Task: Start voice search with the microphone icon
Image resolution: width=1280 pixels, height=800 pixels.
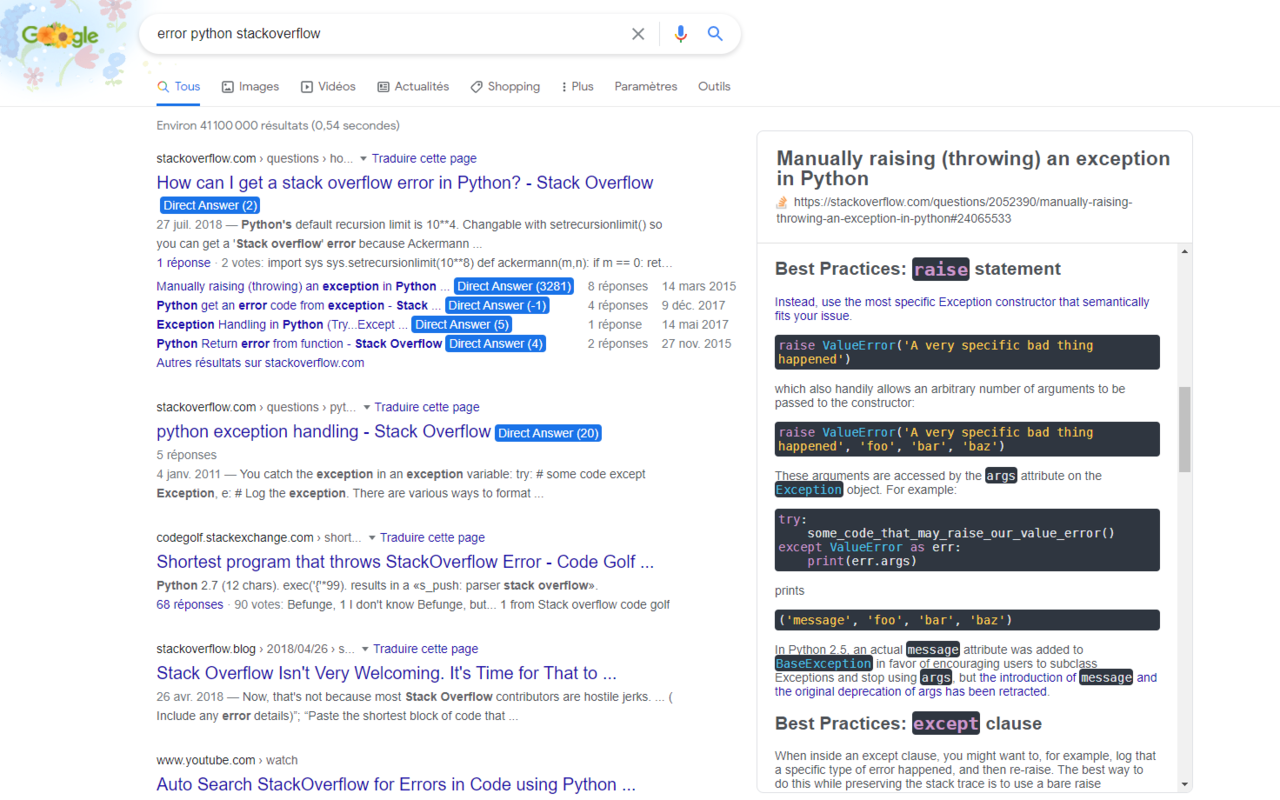Action: pos(681,34)
